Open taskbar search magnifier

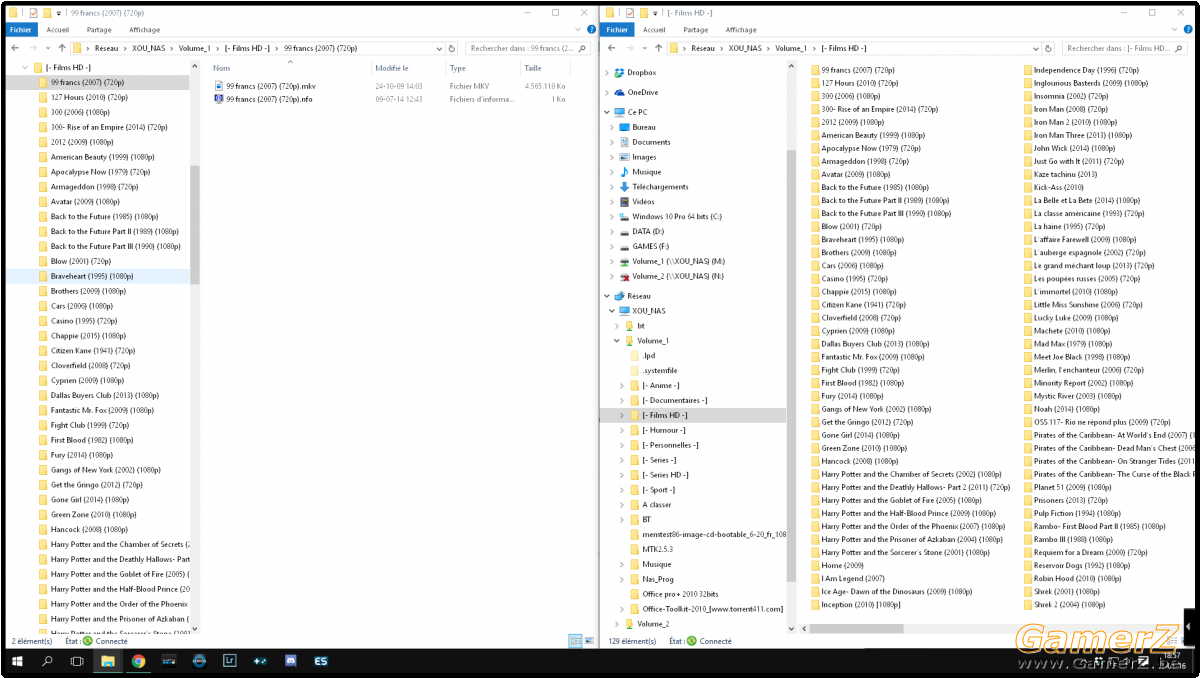(x=47, y=661)
